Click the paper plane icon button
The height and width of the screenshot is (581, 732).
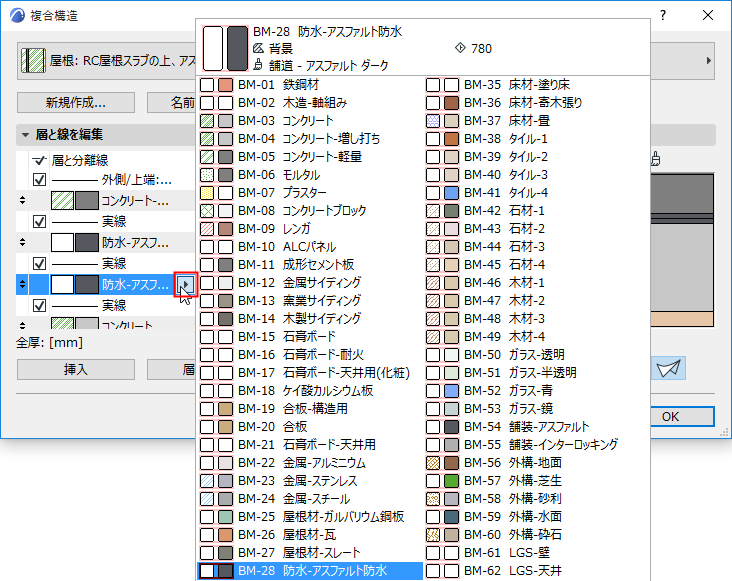pos(669,368)
